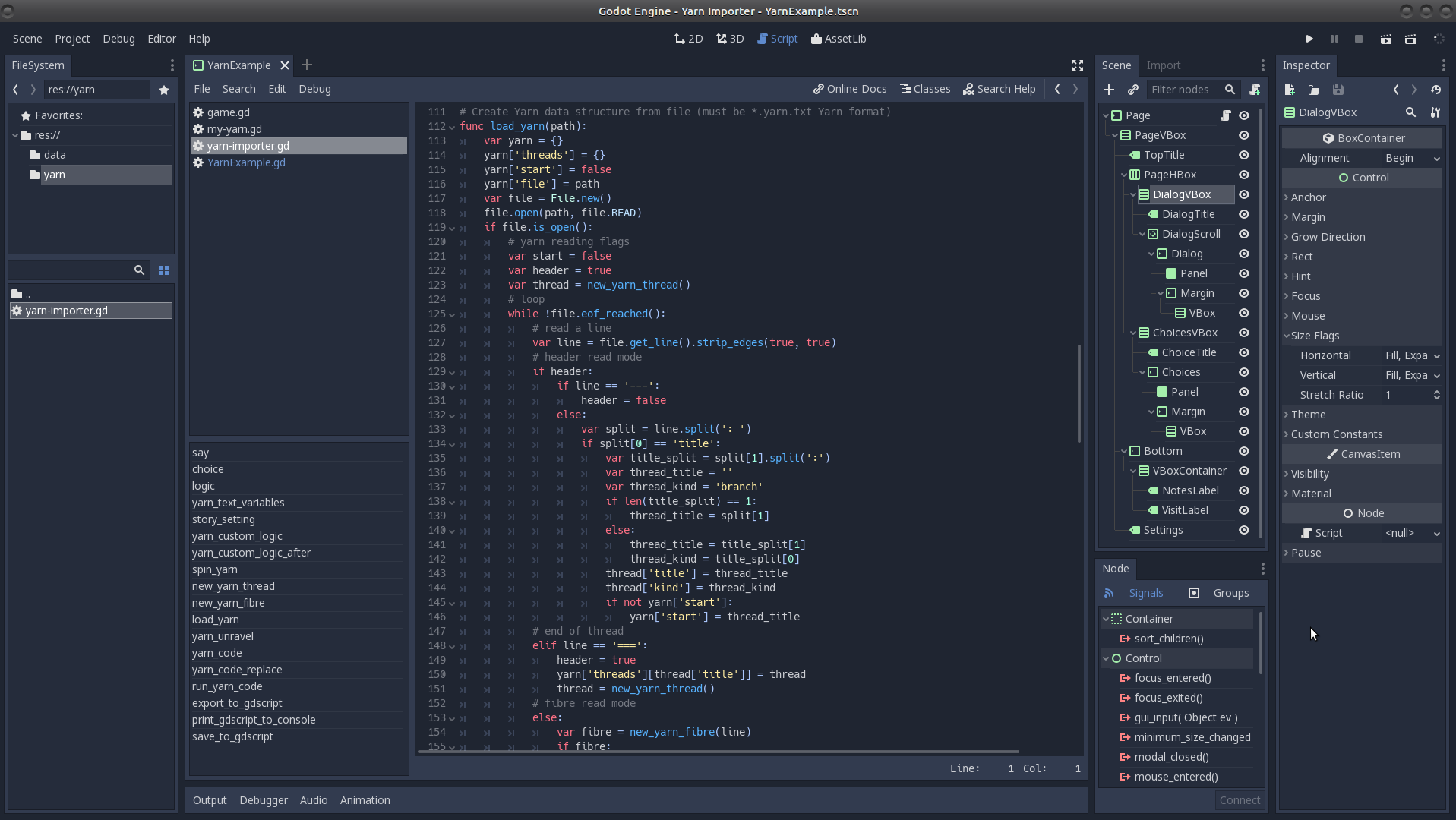Expand the Theme section in Inspector

point(1362,415)
